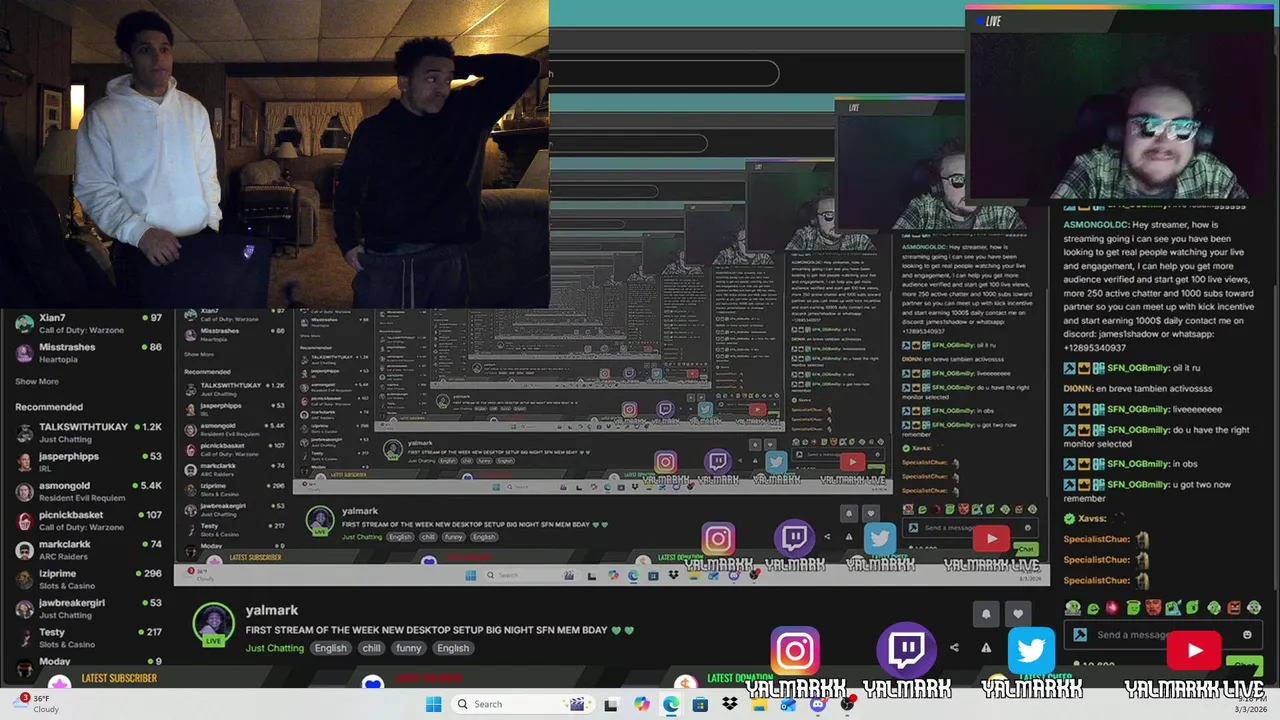Click the large Twitch YALMARK overlay icon
This screenshot has width=1280, height=720.
pyautogui.click(x=907, y=651)
